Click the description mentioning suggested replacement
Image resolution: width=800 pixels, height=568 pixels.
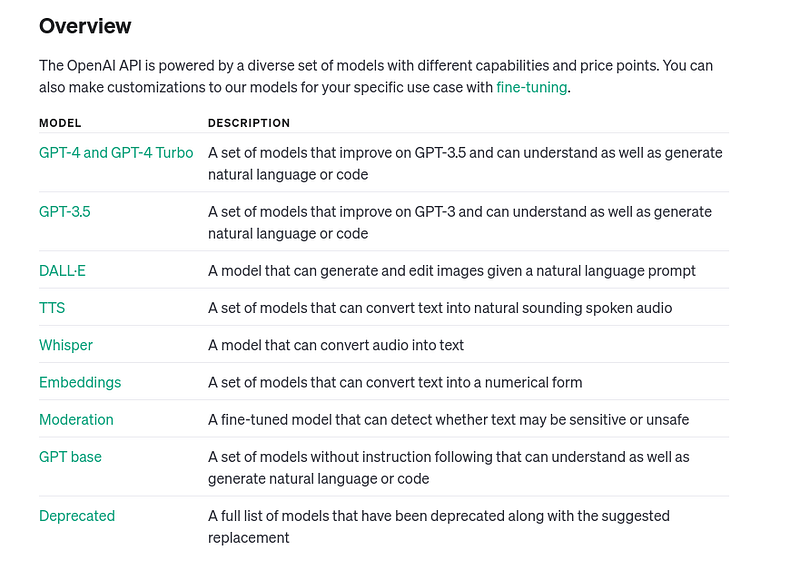click(439, 527)
